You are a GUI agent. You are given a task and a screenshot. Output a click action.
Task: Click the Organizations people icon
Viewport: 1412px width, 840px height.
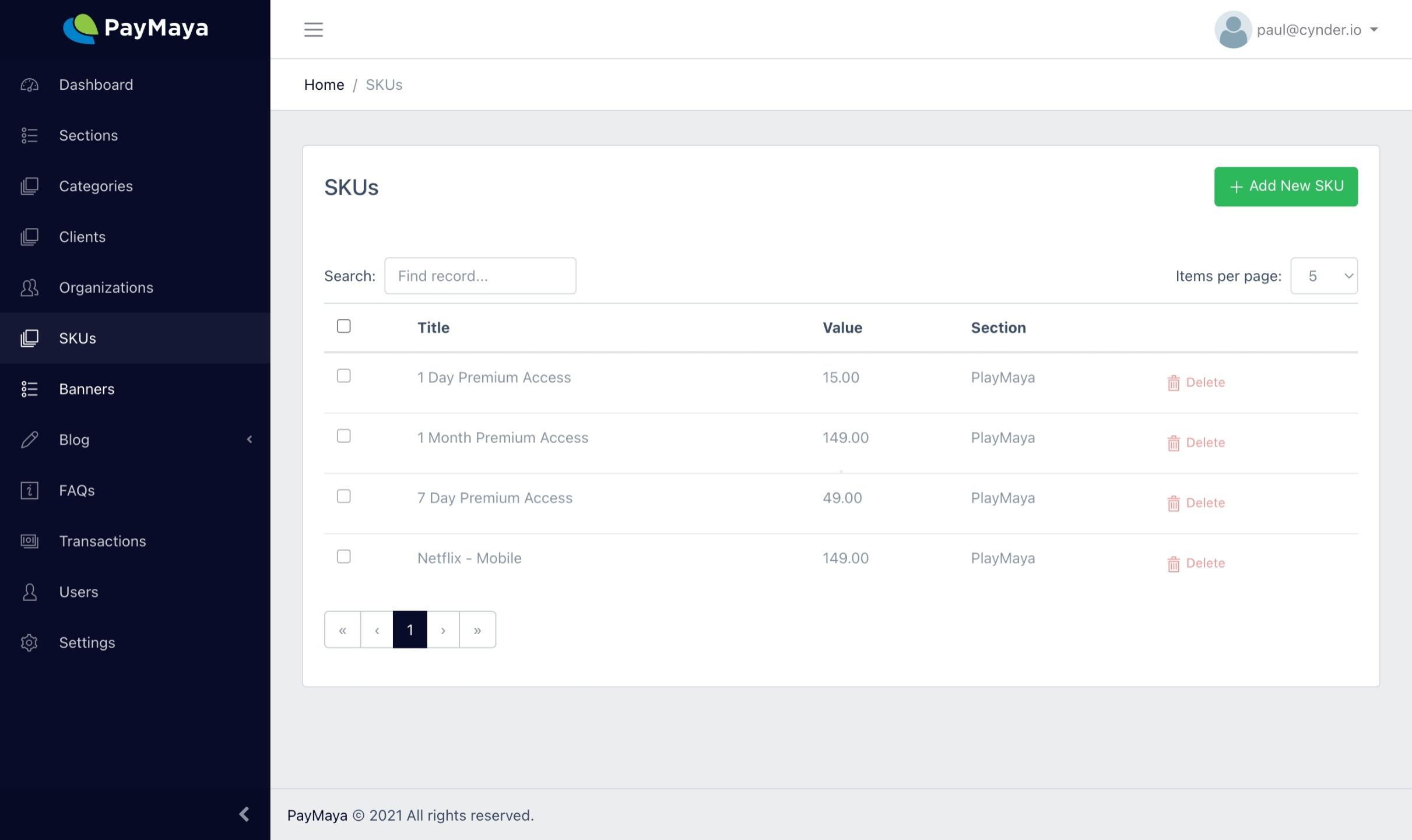click(29, 287)
